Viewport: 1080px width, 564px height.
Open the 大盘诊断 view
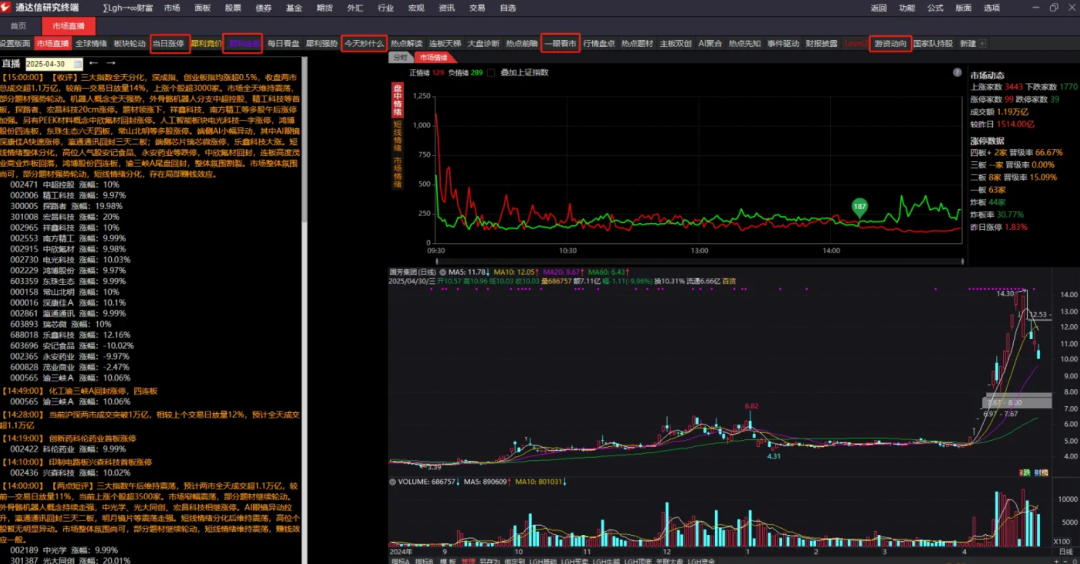[484, 43]
